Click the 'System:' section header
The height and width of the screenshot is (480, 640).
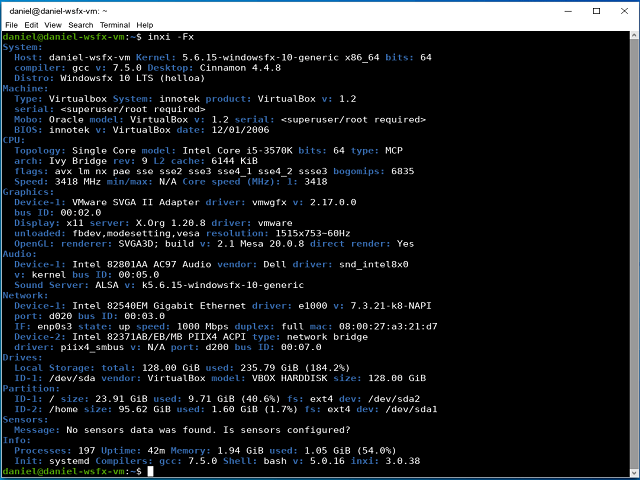24,47
